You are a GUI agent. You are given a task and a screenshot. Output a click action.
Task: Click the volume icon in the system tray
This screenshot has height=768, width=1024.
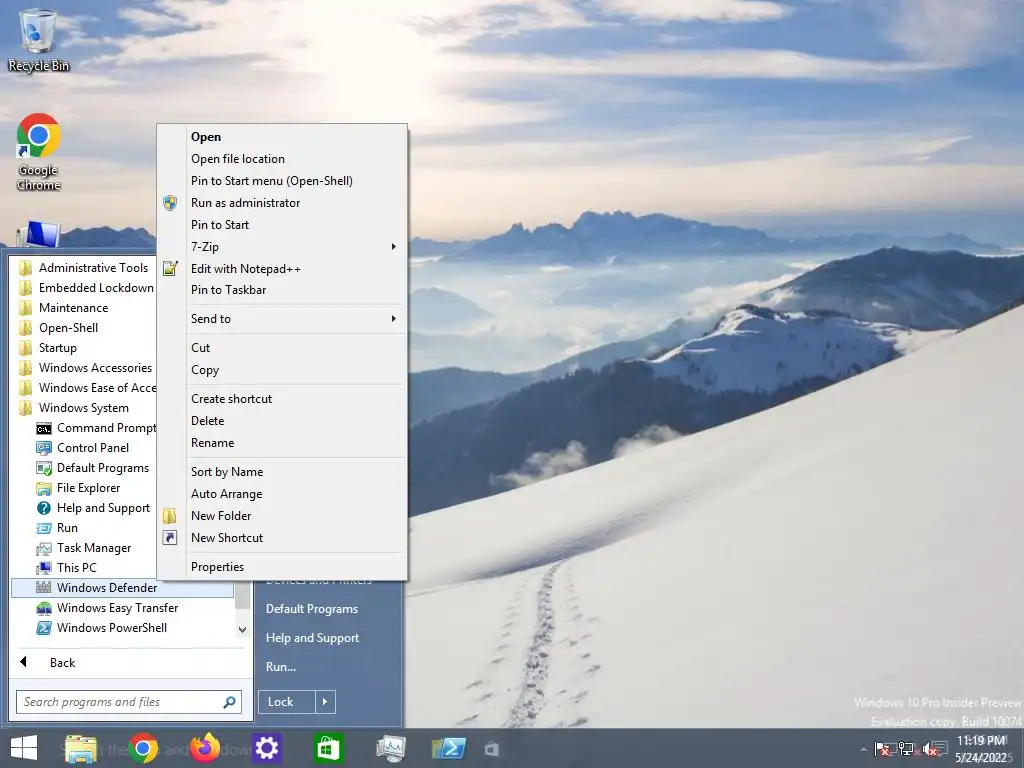pos(929,749)
